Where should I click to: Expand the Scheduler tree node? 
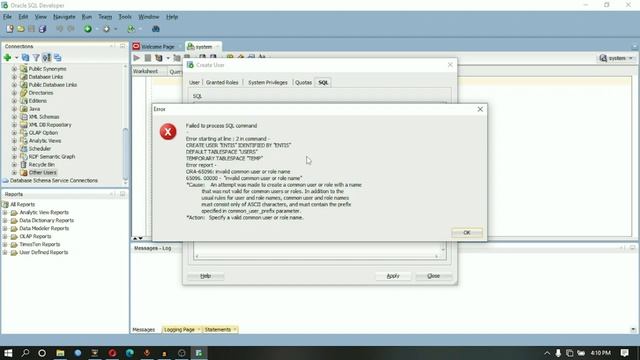(14, 149)
